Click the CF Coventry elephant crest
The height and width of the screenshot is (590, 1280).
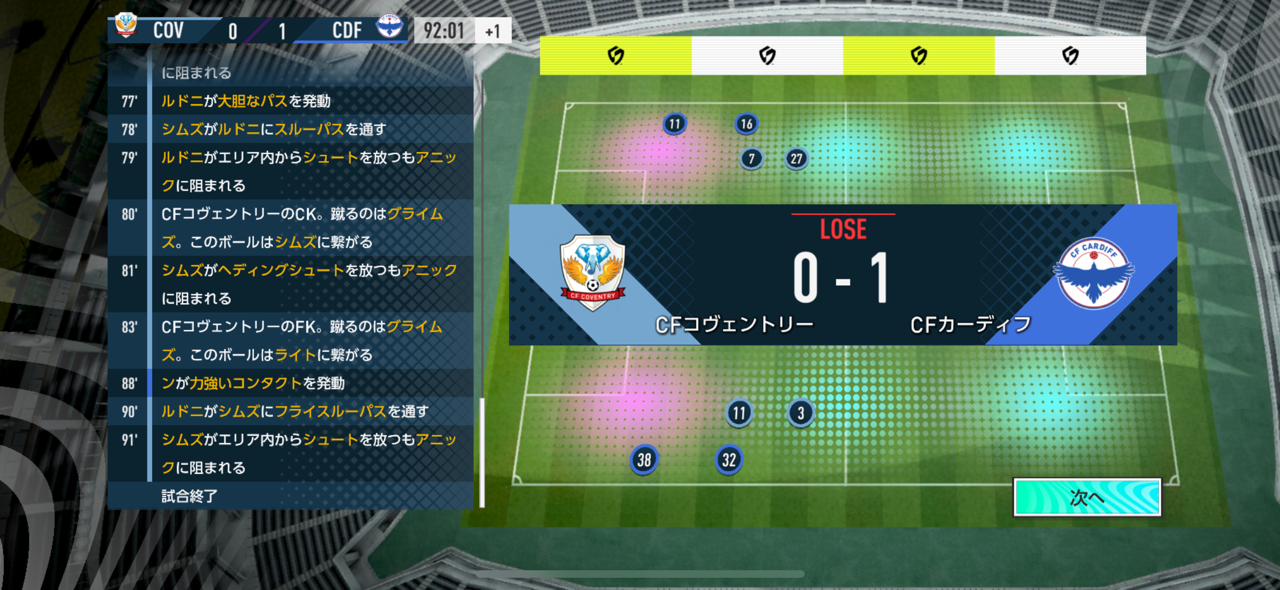(593, 273)
